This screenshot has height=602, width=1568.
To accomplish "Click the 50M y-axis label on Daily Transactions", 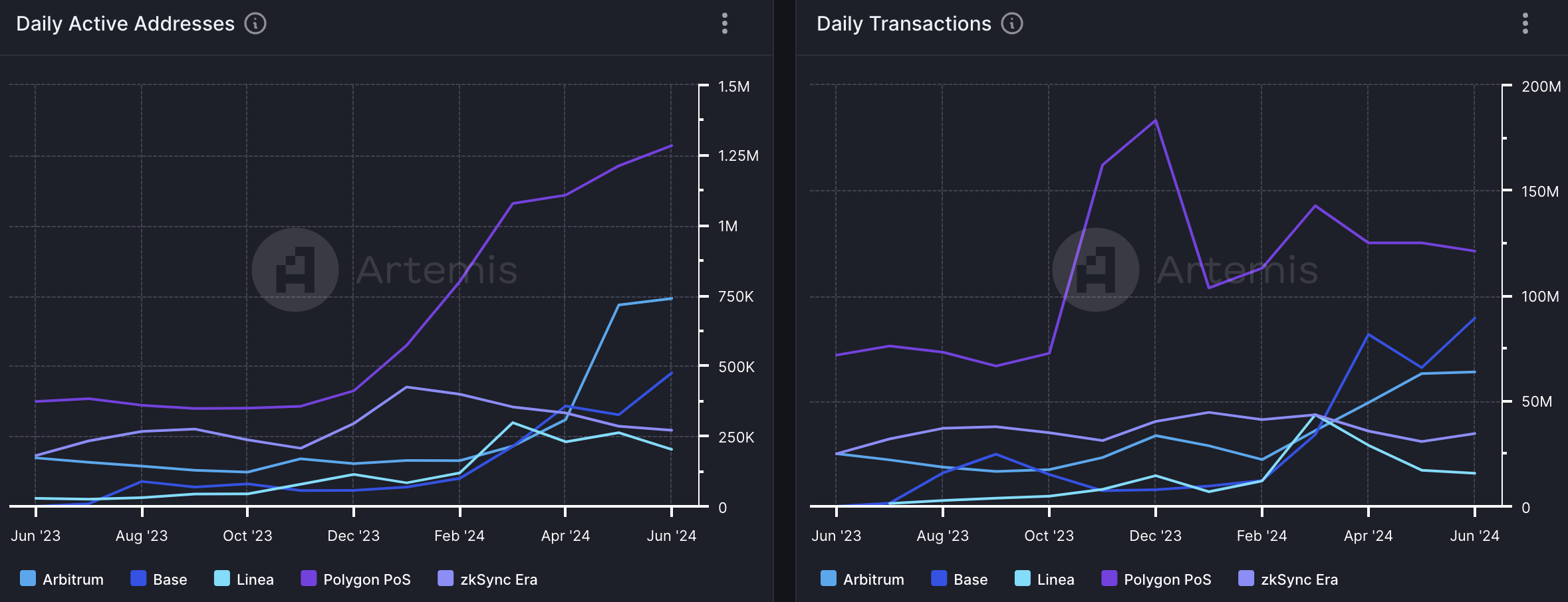I will [1537, 401].
